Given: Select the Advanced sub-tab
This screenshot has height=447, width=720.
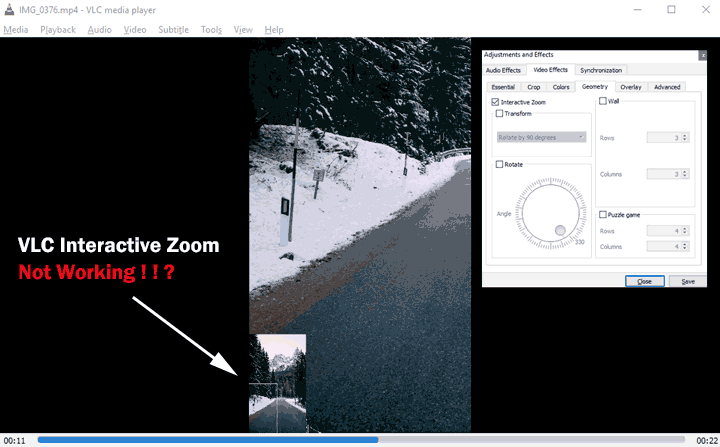Looking at the screenshot, I should (667, 87).
